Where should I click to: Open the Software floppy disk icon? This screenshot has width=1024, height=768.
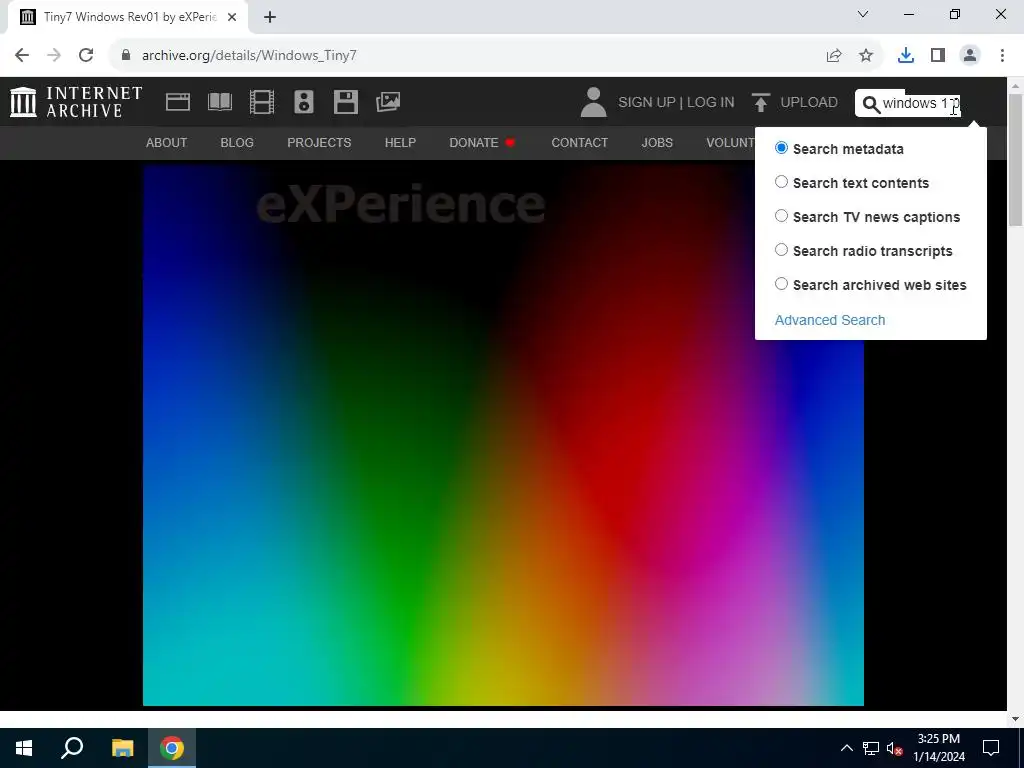coord(345,102)
